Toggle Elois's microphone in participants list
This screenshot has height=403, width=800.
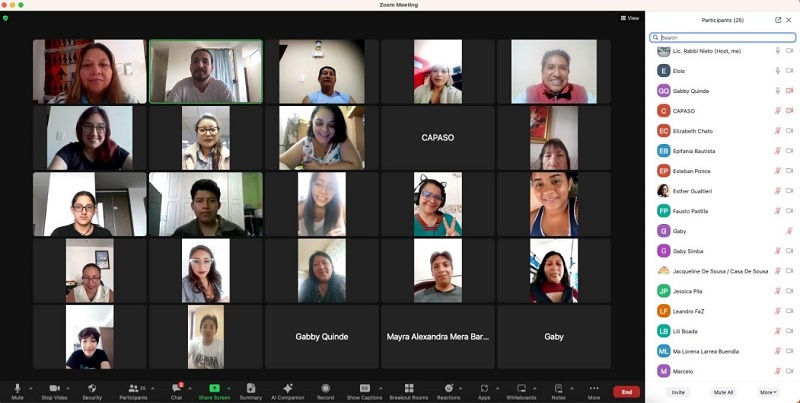(x=777, y=71)
